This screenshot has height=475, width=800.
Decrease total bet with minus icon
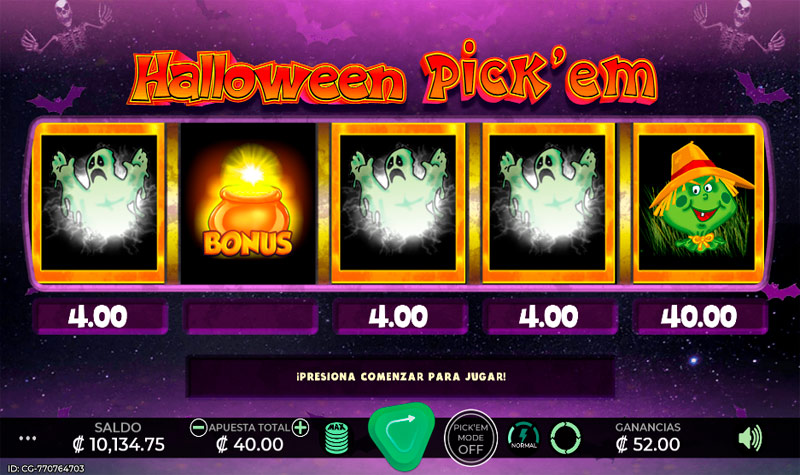pyautogui.click(x=198, y=428)
